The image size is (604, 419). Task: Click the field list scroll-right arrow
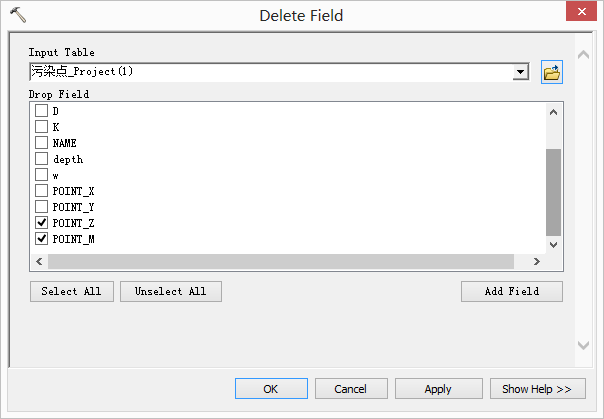click(x=536, y=261)
